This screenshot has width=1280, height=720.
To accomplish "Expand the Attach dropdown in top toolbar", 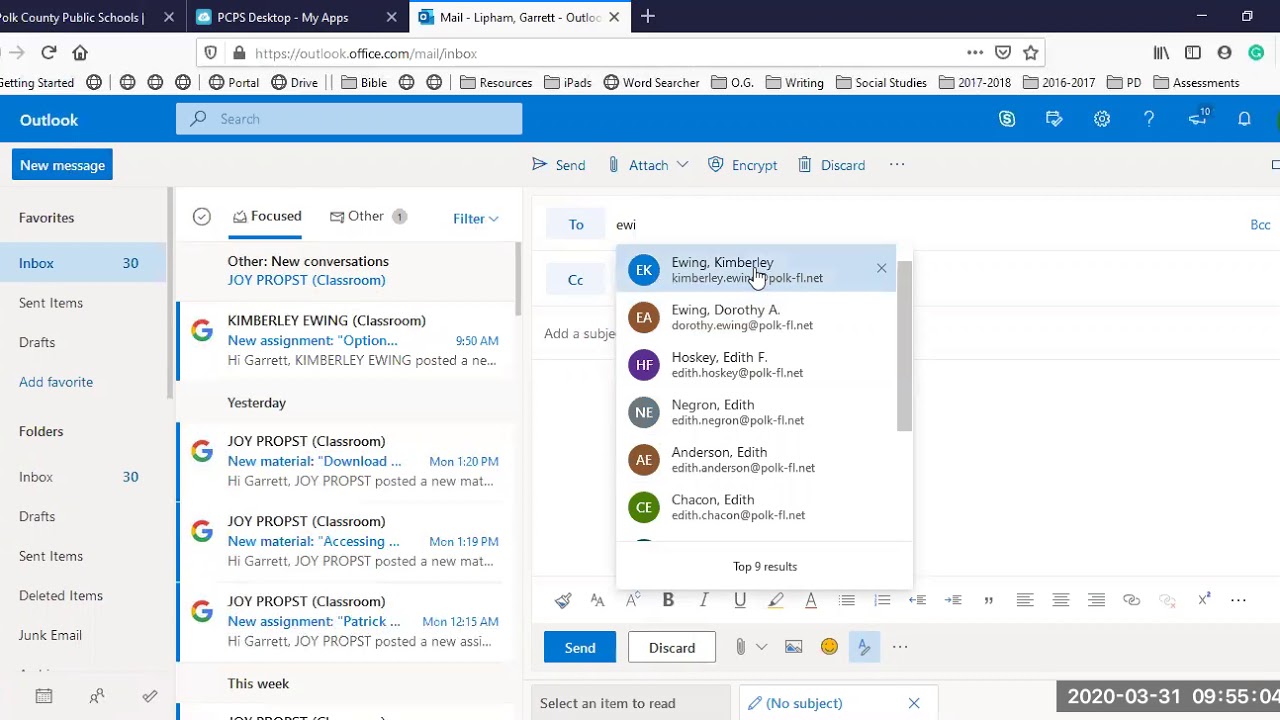I will 682,165.
